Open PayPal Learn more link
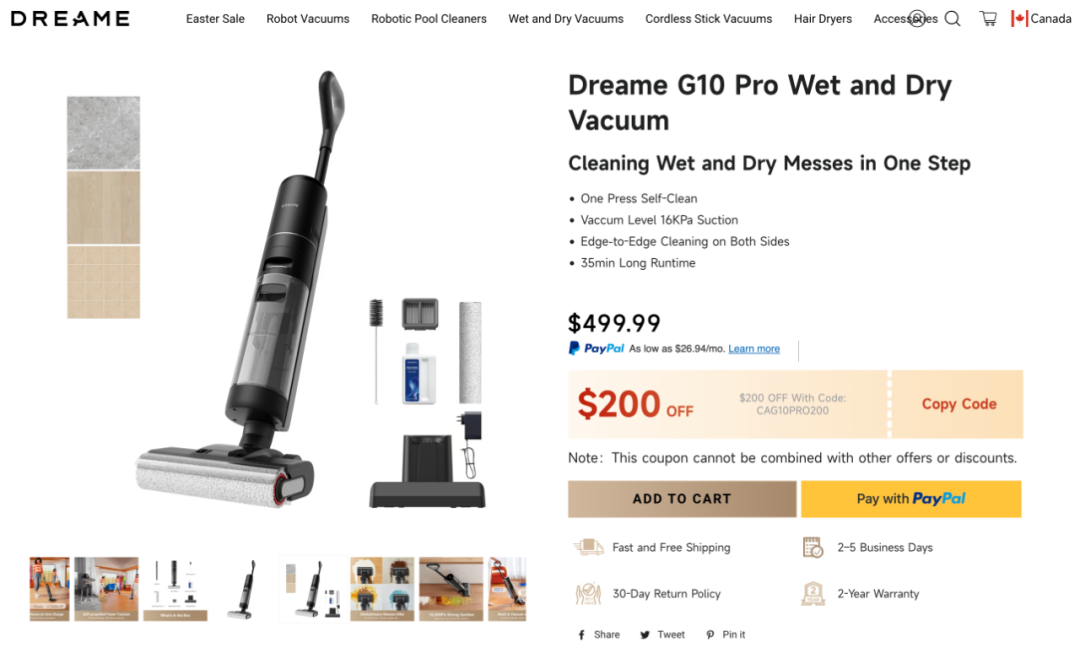1080x664 pixels. point(754,349)
